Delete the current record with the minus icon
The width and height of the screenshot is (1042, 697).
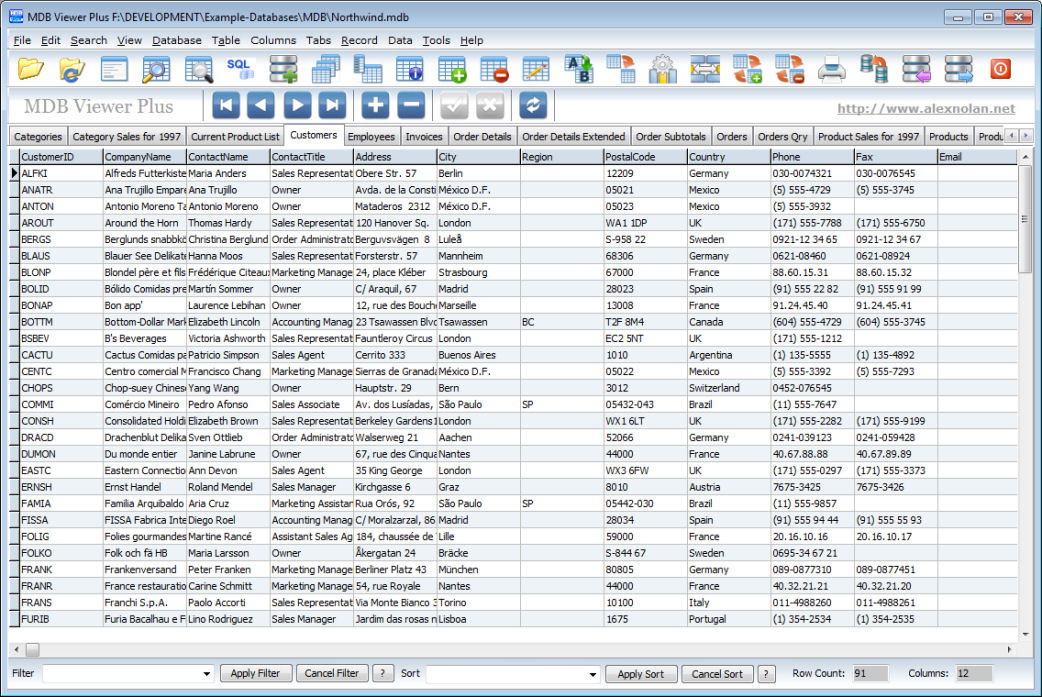[410, 104]
